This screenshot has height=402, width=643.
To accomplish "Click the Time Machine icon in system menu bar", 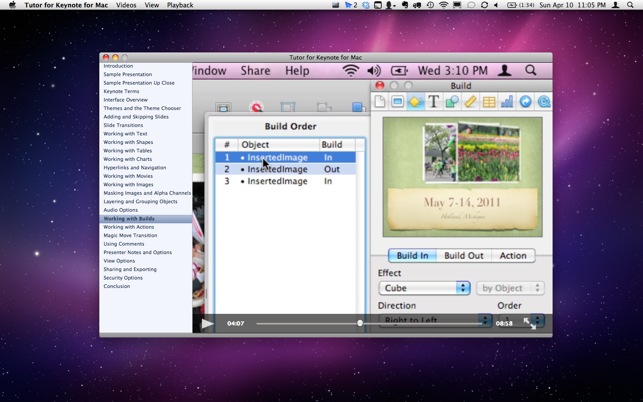I will [431, 5].
